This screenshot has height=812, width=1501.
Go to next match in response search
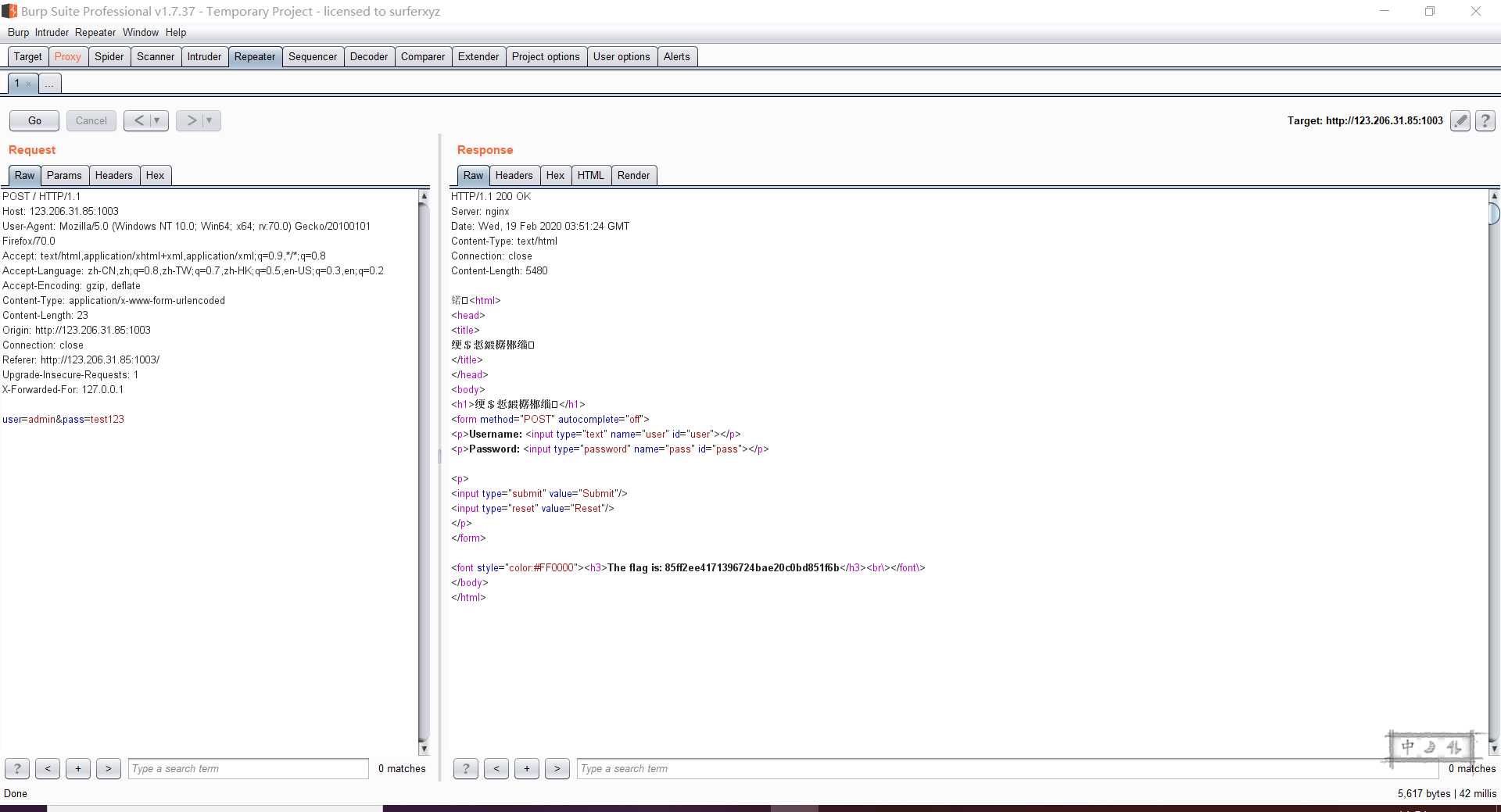click(x=557, y=768)
